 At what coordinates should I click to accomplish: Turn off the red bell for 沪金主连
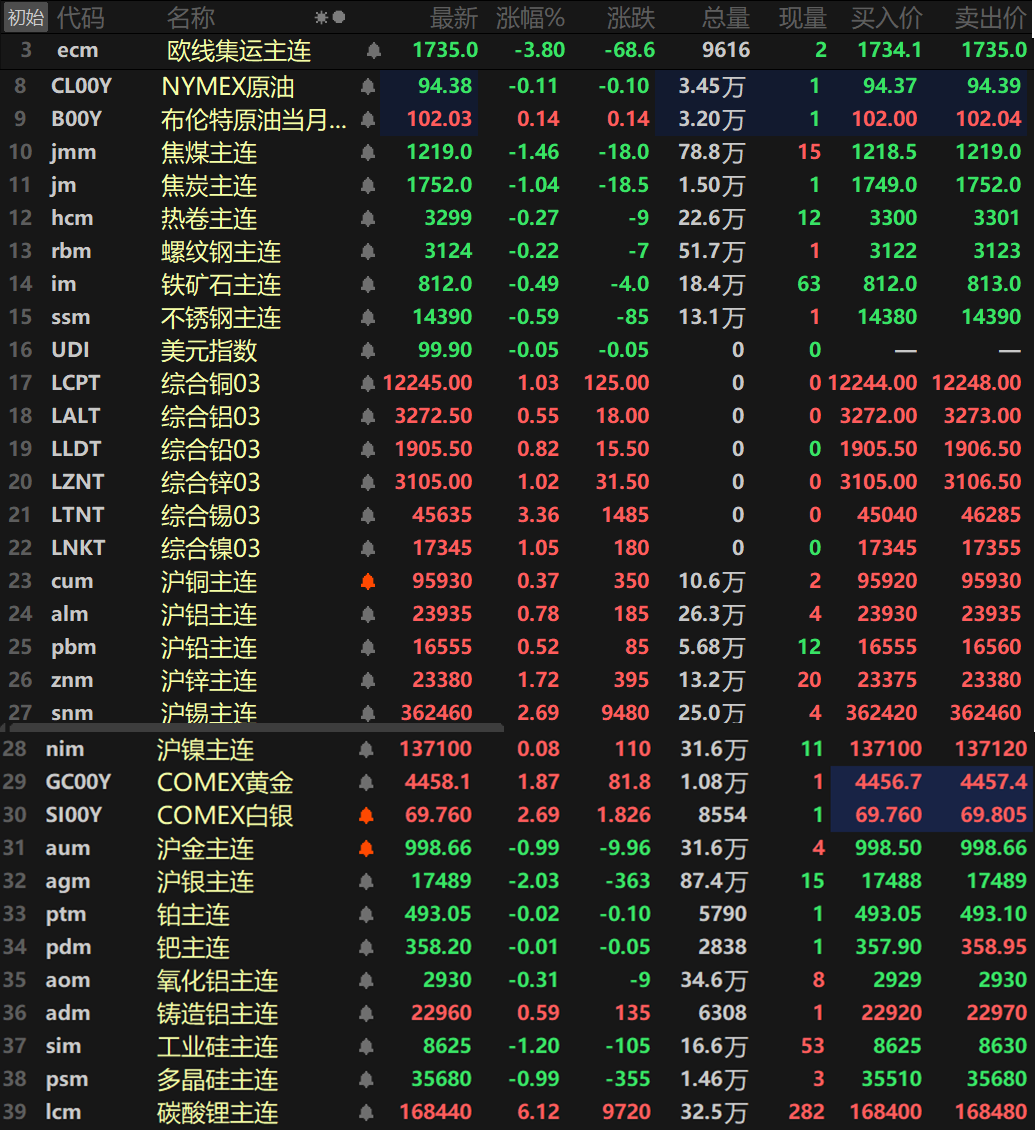tap(366, 848)
